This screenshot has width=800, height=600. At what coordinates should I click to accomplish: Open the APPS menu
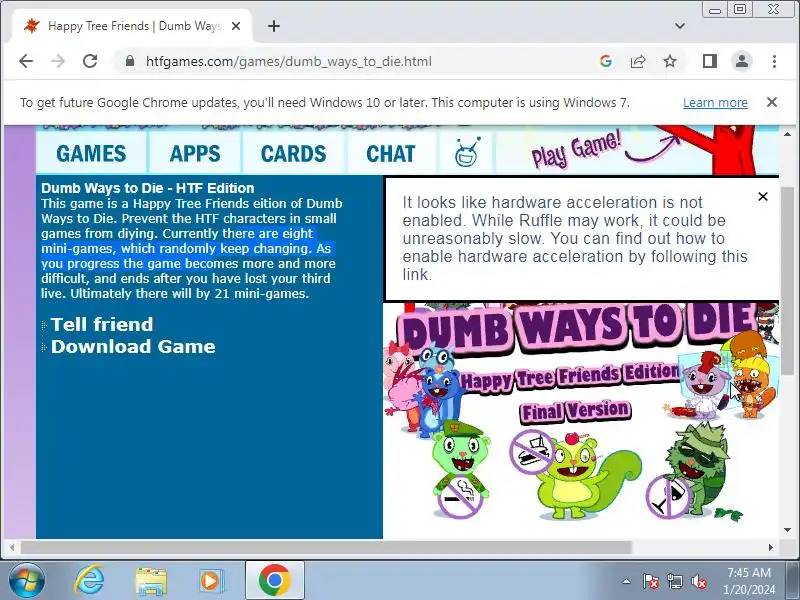[x=195, y=154]
